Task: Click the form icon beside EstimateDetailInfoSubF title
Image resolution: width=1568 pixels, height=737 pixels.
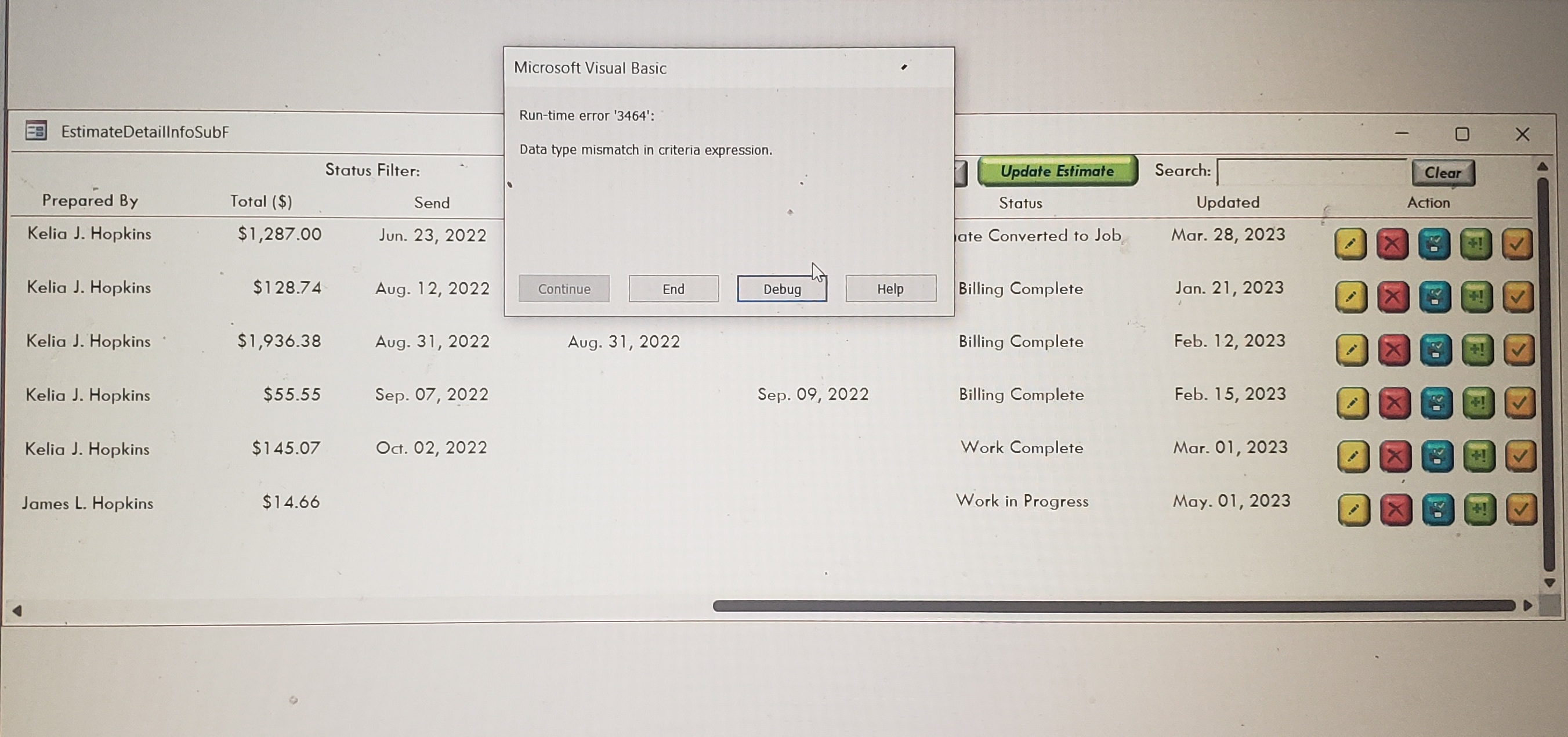Action: [x=36, y=131]
